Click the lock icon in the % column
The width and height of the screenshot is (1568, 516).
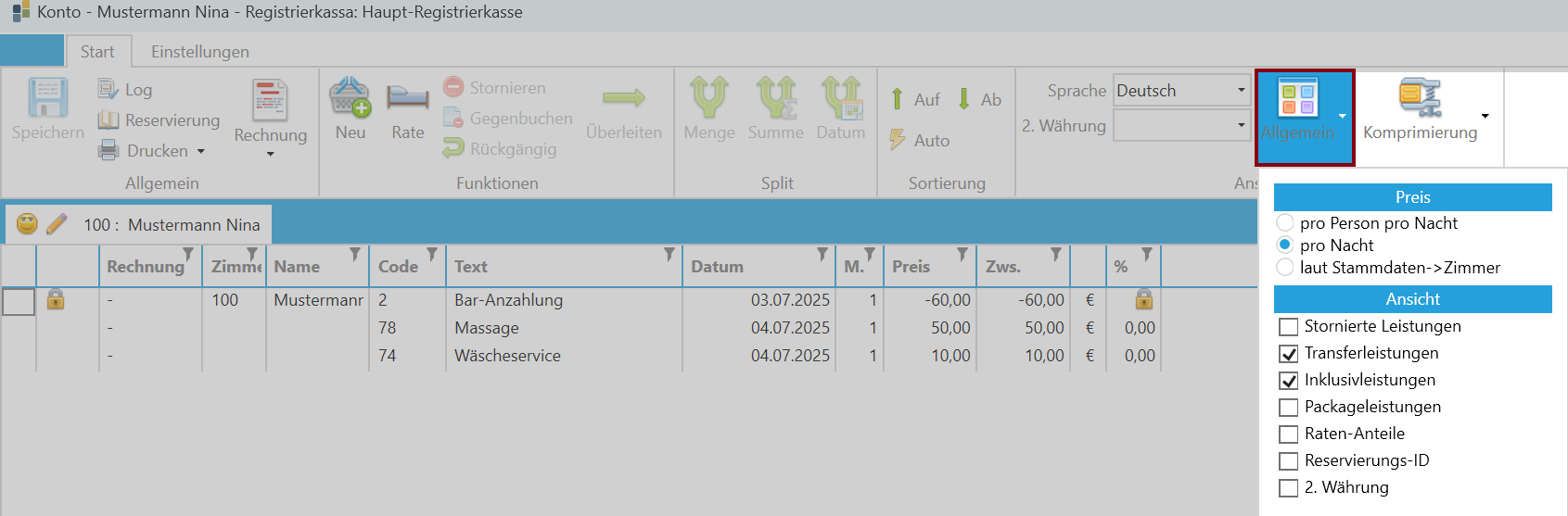pyautogui.click(x=1144, y=299)
